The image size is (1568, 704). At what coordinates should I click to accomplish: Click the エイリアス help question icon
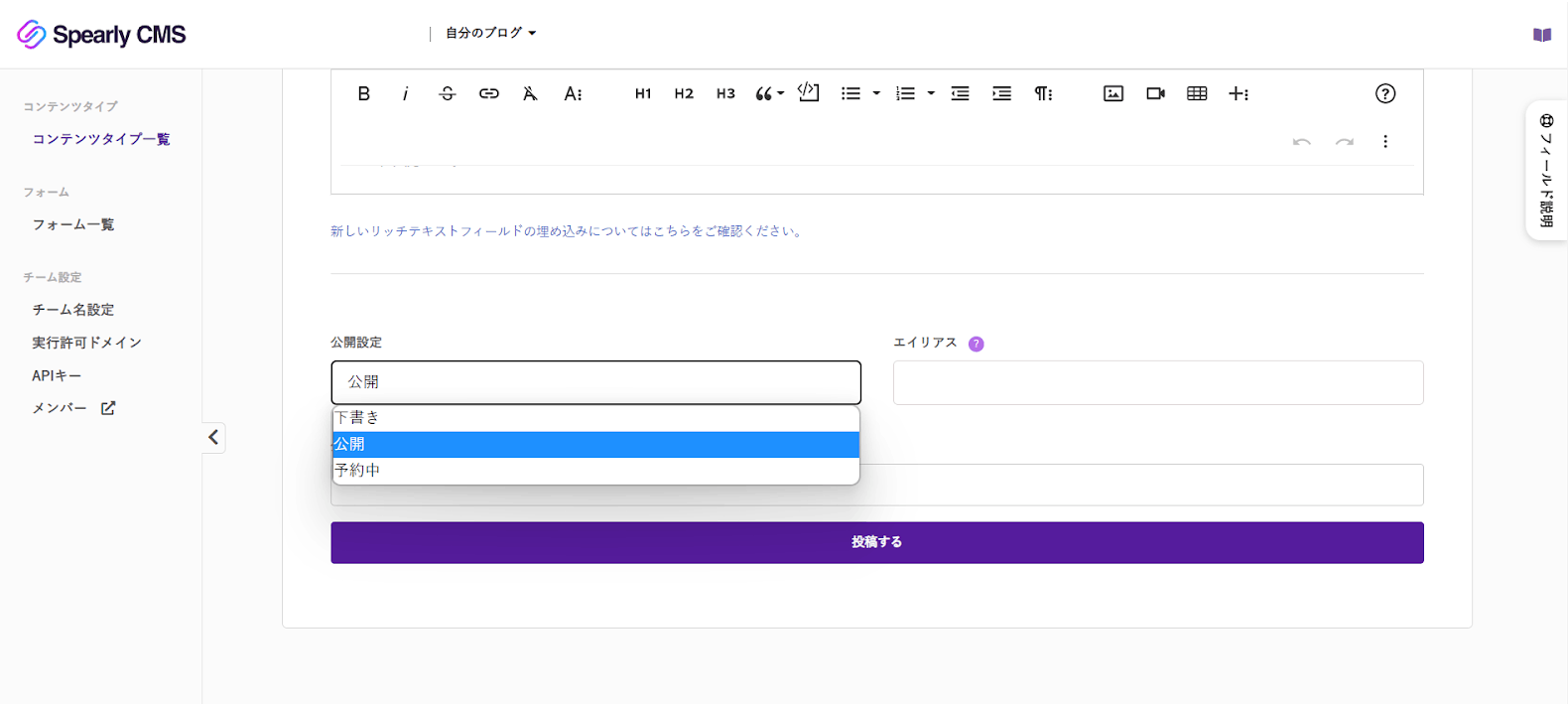point(977,344)
